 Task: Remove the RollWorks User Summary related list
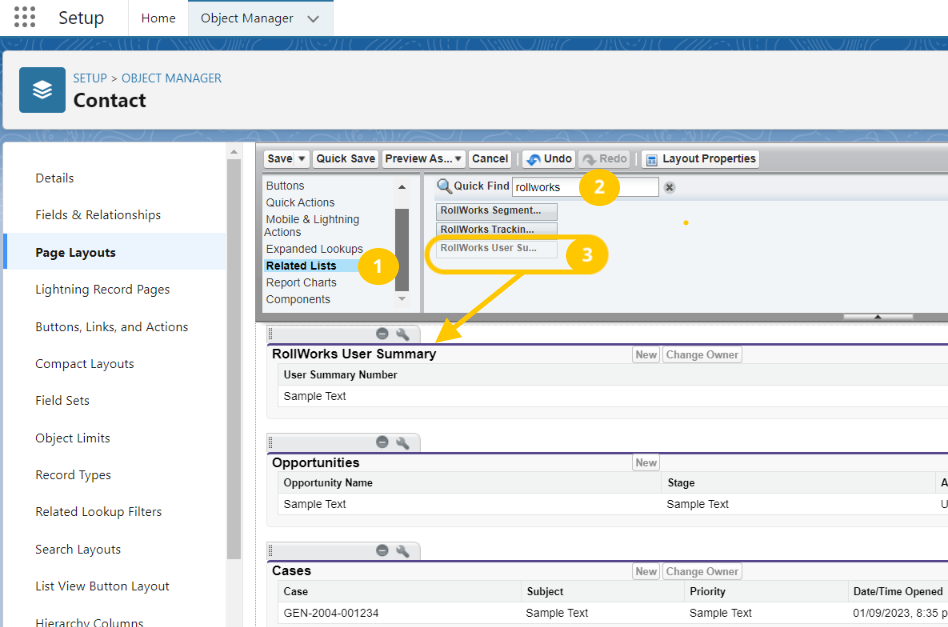382,334
